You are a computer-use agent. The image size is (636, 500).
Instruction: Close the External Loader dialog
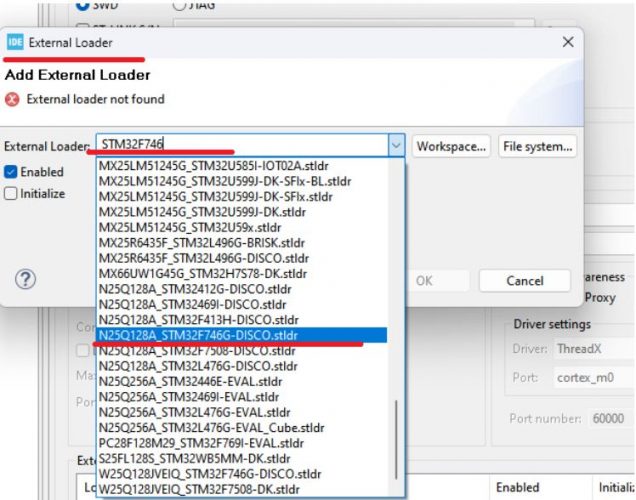[x=567, y=43]
